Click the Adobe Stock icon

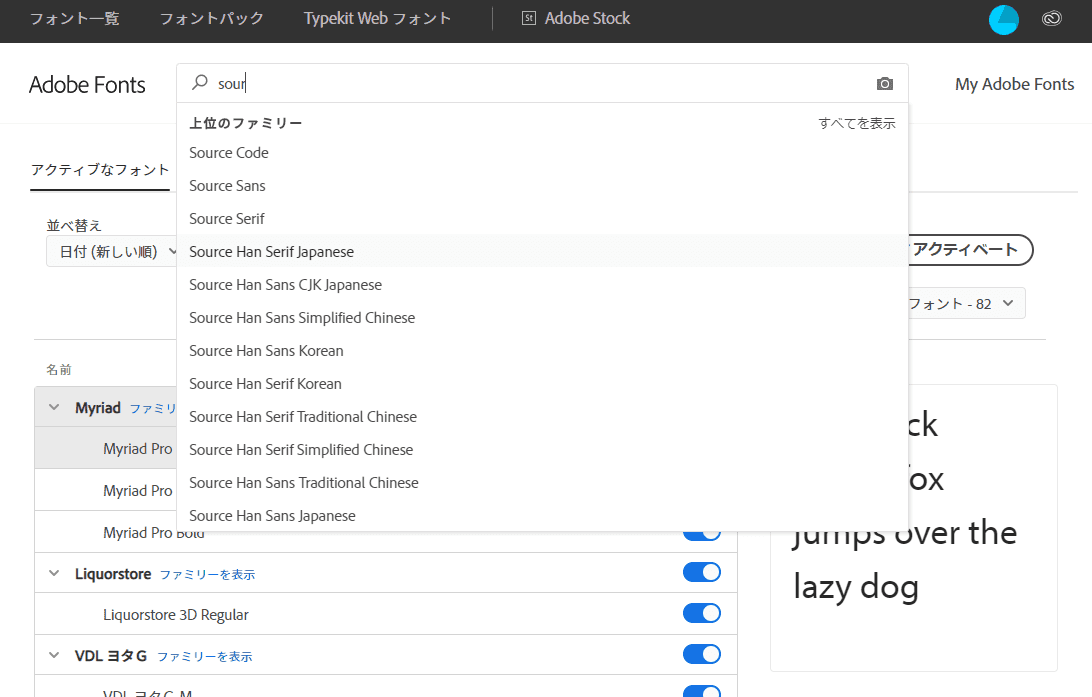529,19
